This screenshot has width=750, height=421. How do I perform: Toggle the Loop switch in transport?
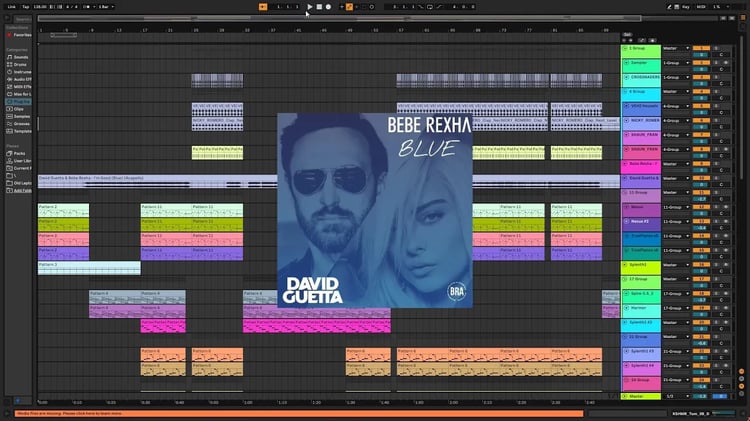pos(429,7)
